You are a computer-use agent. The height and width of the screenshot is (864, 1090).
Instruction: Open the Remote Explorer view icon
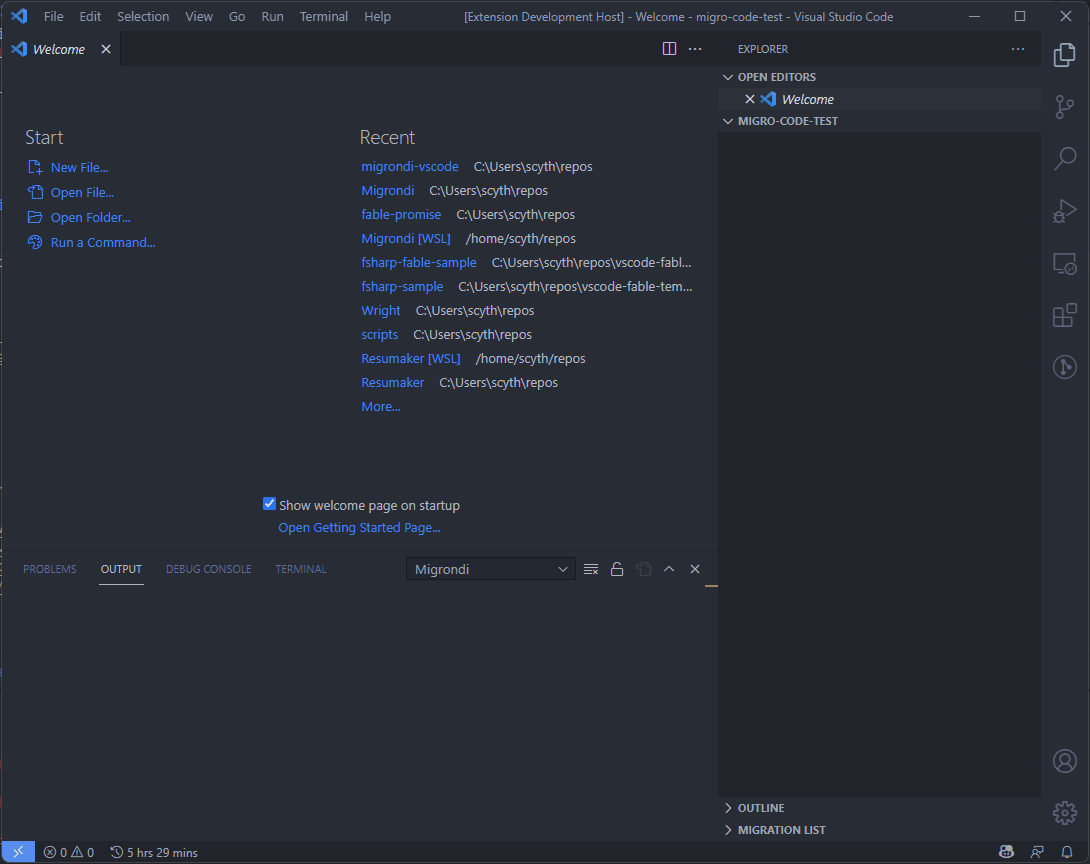1064,263
